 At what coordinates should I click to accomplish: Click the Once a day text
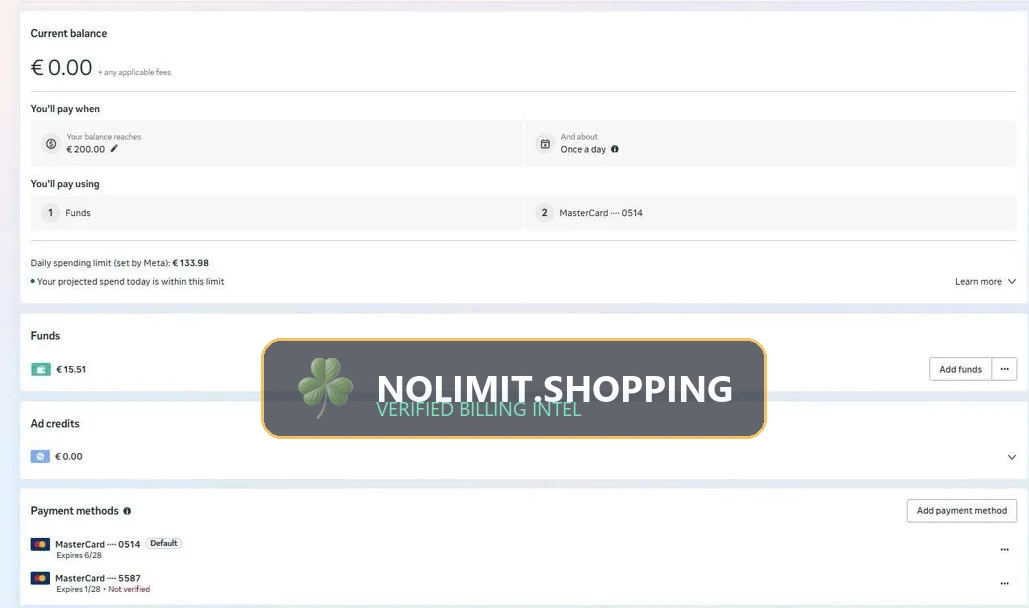click(583, 149)
